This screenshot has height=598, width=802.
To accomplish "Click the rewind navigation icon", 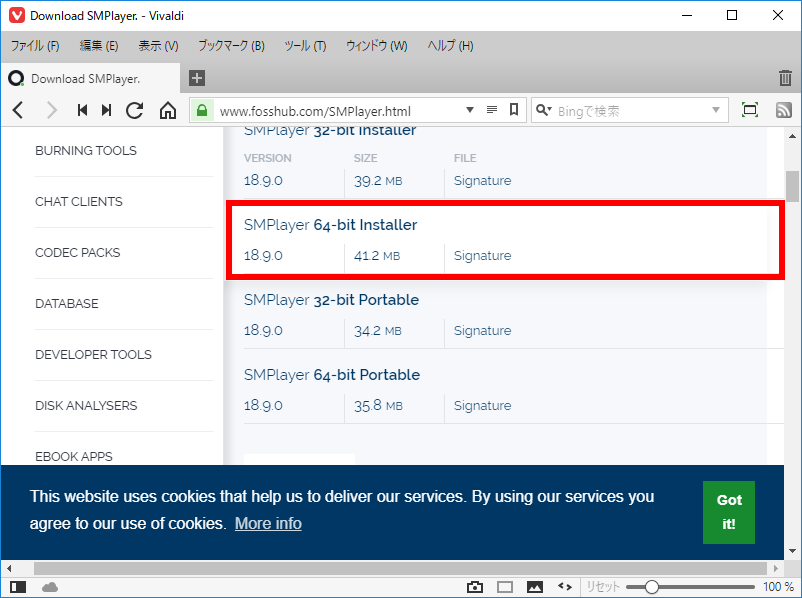I will pos(82,110).
